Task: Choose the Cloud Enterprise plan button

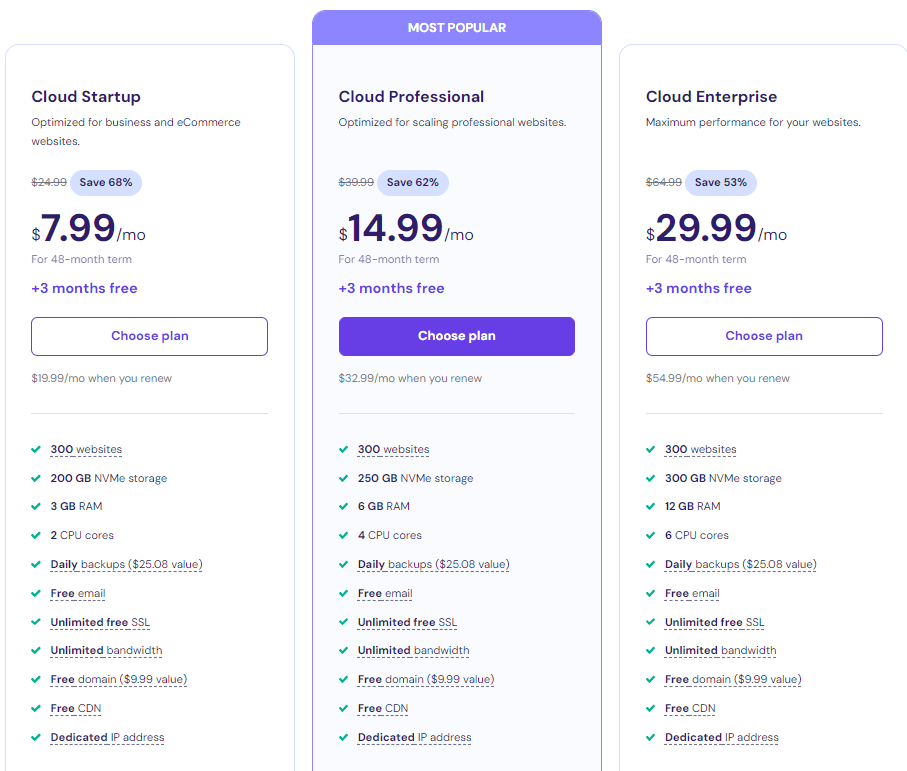Action: (764, 336)
